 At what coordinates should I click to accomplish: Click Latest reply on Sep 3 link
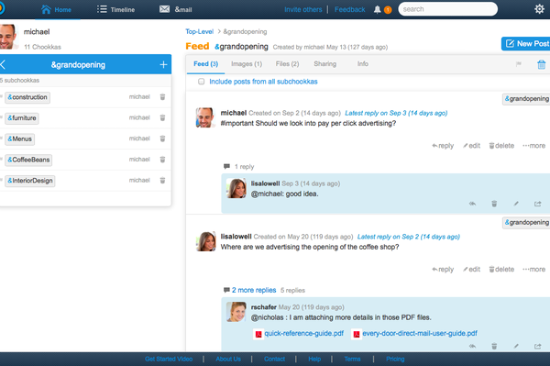tap(396, 113)
